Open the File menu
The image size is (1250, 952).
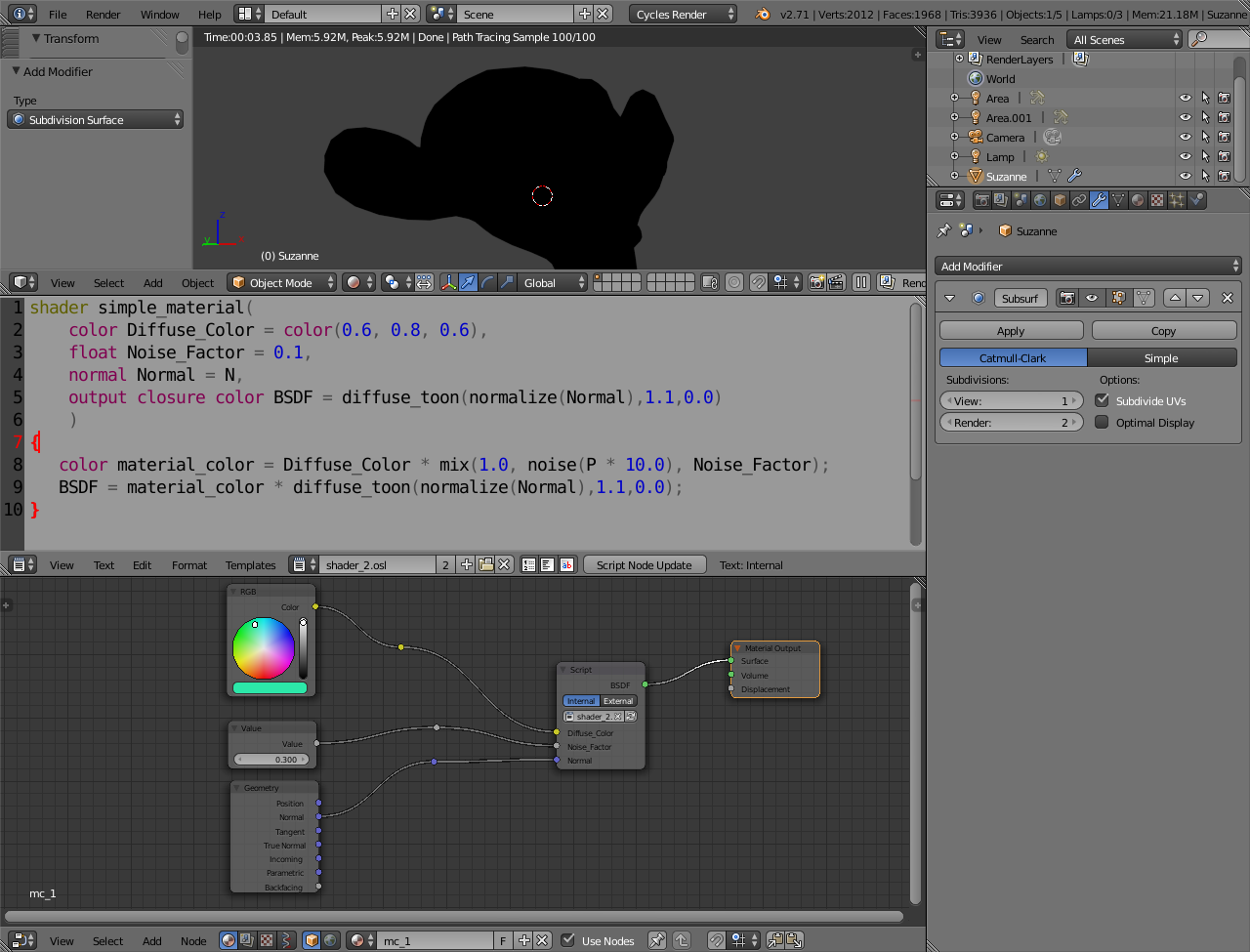58,15
